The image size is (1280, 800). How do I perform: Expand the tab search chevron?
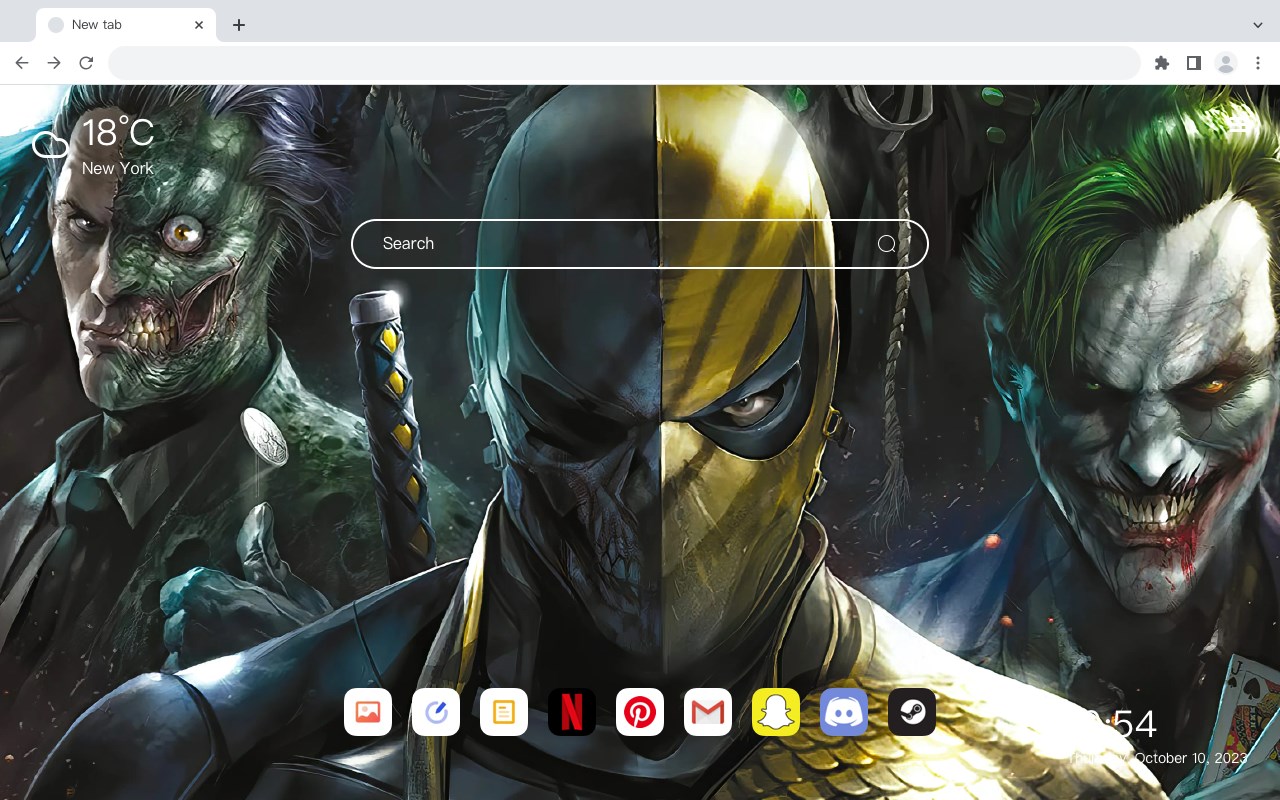coord(1258,25)
